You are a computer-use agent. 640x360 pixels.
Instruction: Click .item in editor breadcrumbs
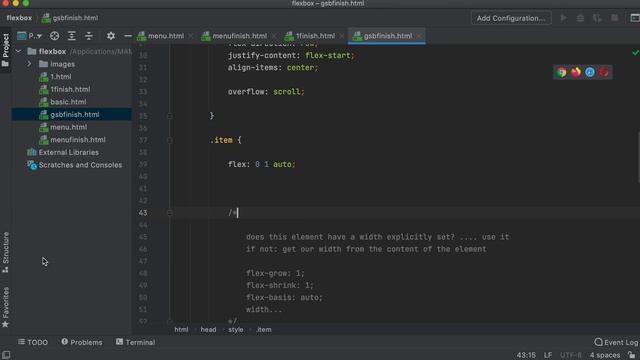click(263, 330)
